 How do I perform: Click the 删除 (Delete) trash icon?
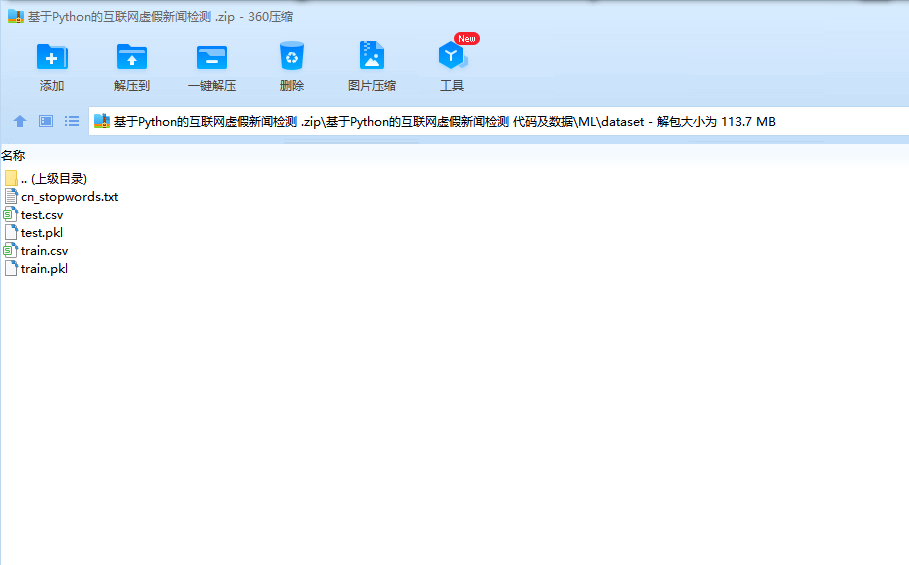[292, 56]
